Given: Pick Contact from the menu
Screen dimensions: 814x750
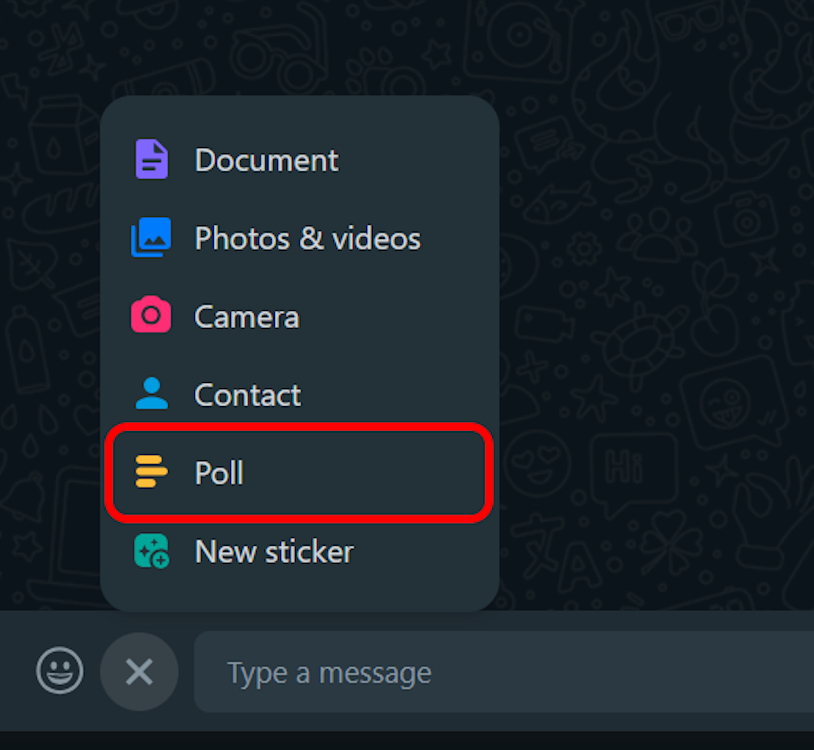Looking at the screenshot, I should (x=247, y=394).
